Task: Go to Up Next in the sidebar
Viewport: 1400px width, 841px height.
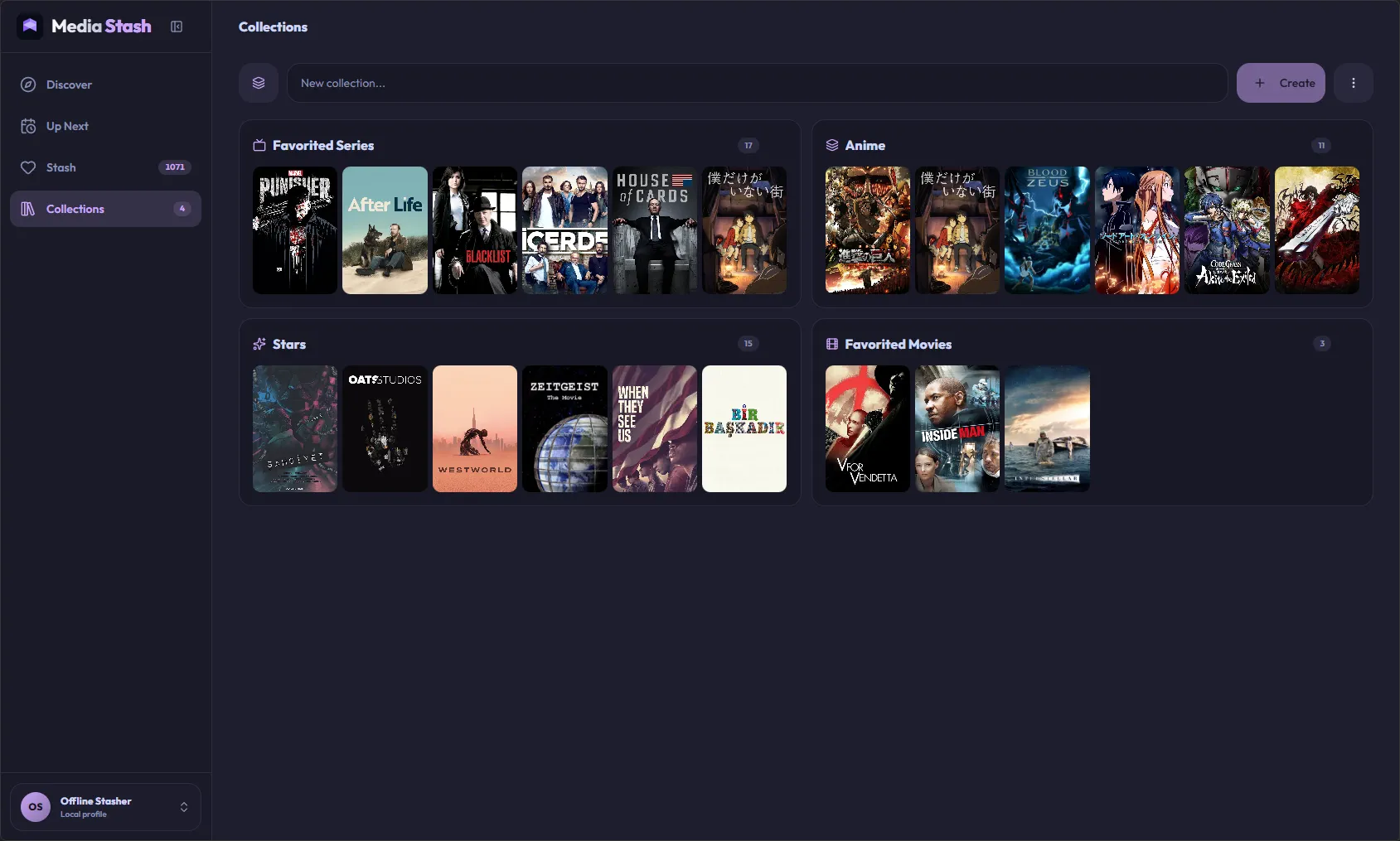Action: pos(105,126)
